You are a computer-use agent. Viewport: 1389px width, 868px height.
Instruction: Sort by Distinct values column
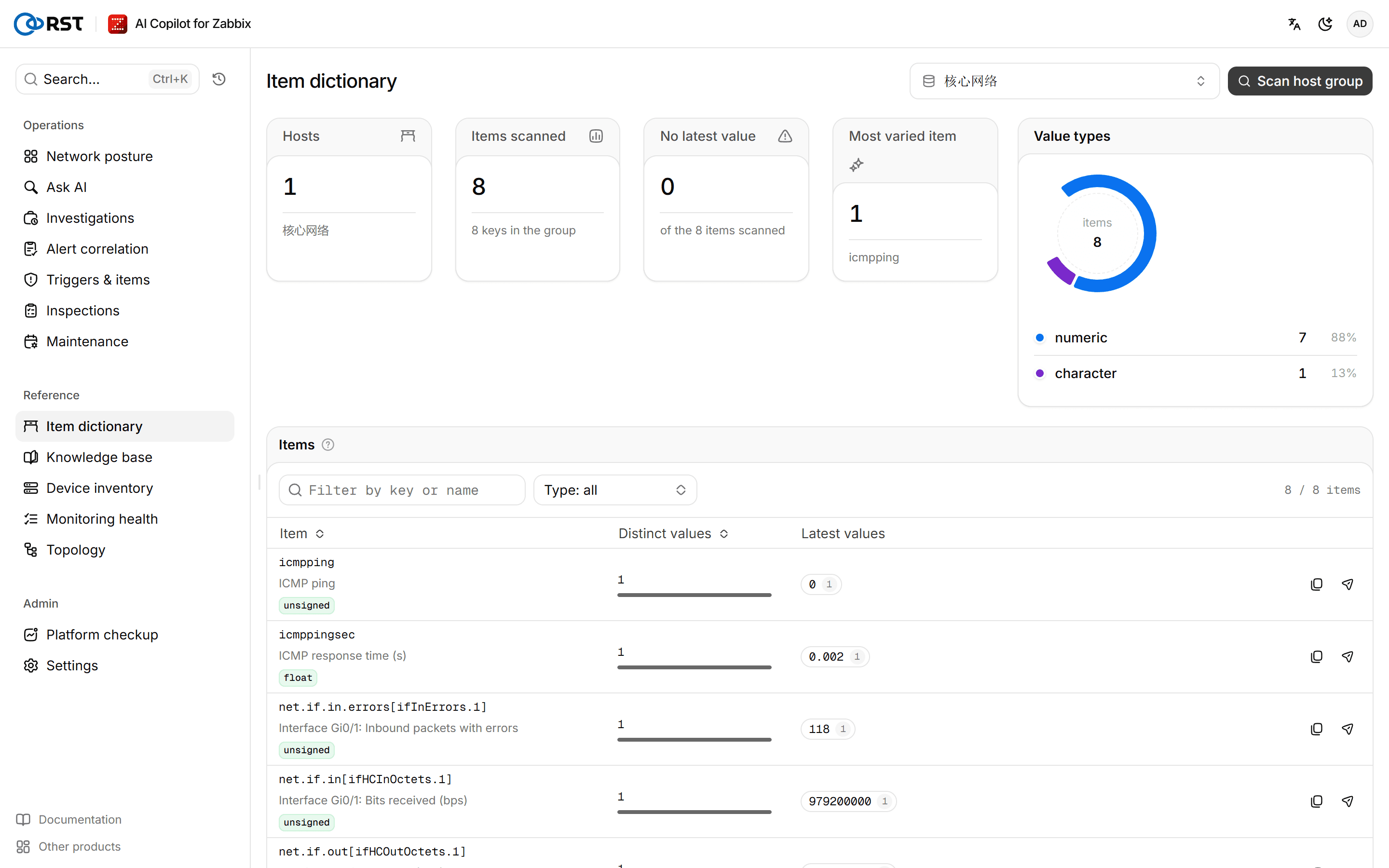click(x=673, y=534)
